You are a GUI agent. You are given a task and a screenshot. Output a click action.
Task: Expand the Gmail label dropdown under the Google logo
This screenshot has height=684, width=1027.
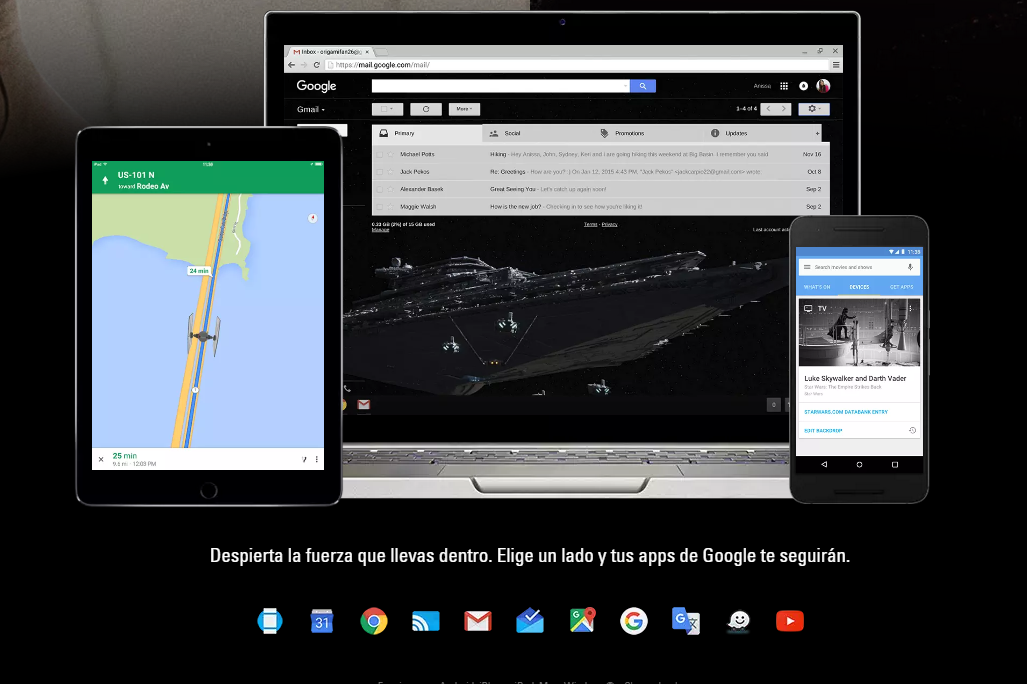310,109
